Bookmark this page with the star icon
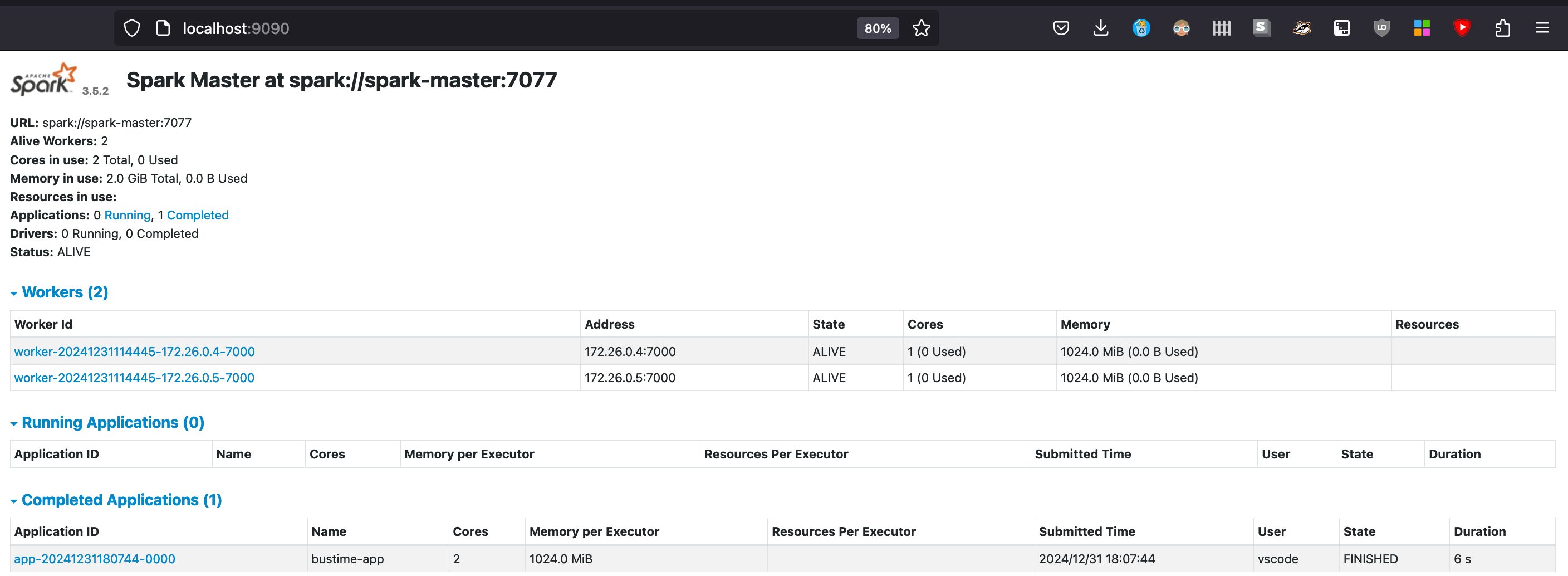Screen dimensions: 1568x576 921,28
